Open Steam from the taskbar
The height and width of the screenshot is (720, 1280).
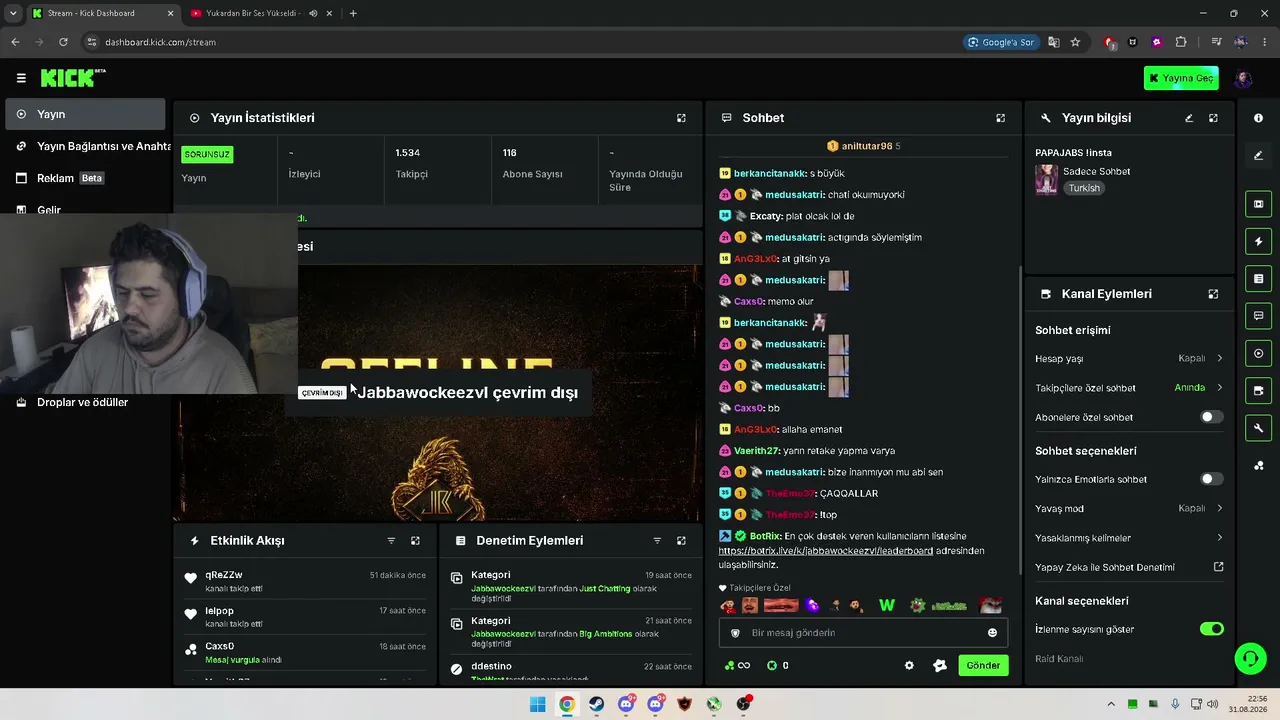coord(597,704)
